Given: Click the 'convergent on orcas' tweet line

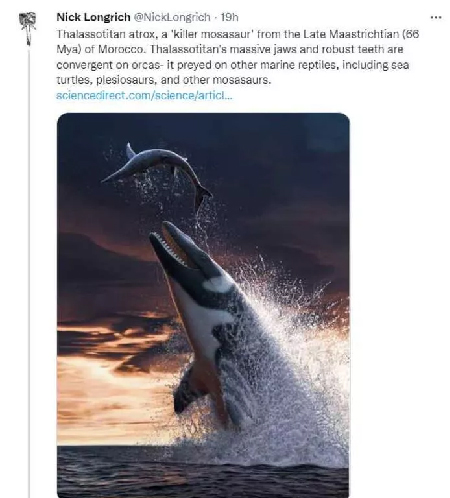Looking at the screenshot, I should coord(233,65).
